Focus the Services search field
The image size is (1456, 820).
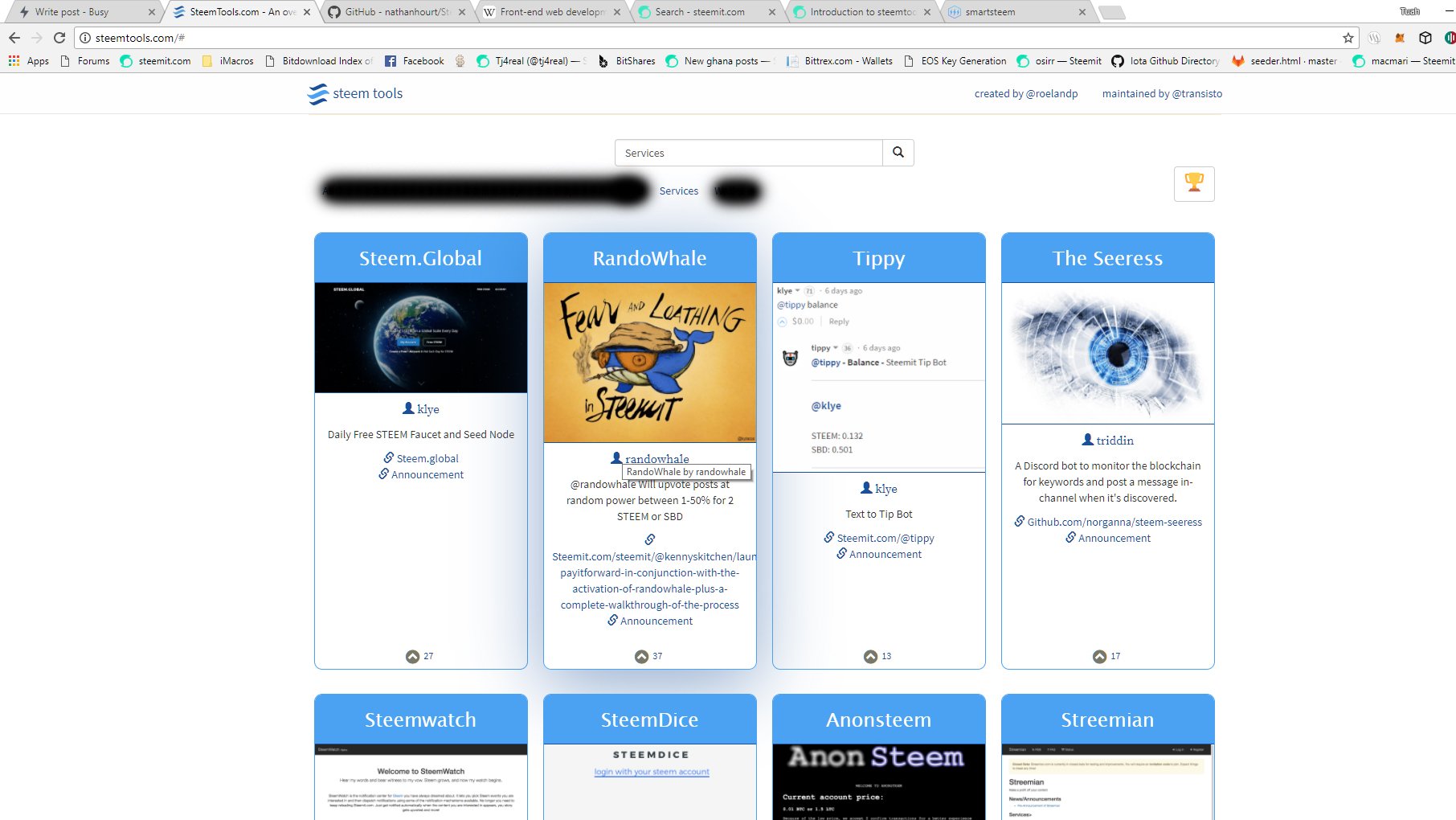(x=749, y=153)
